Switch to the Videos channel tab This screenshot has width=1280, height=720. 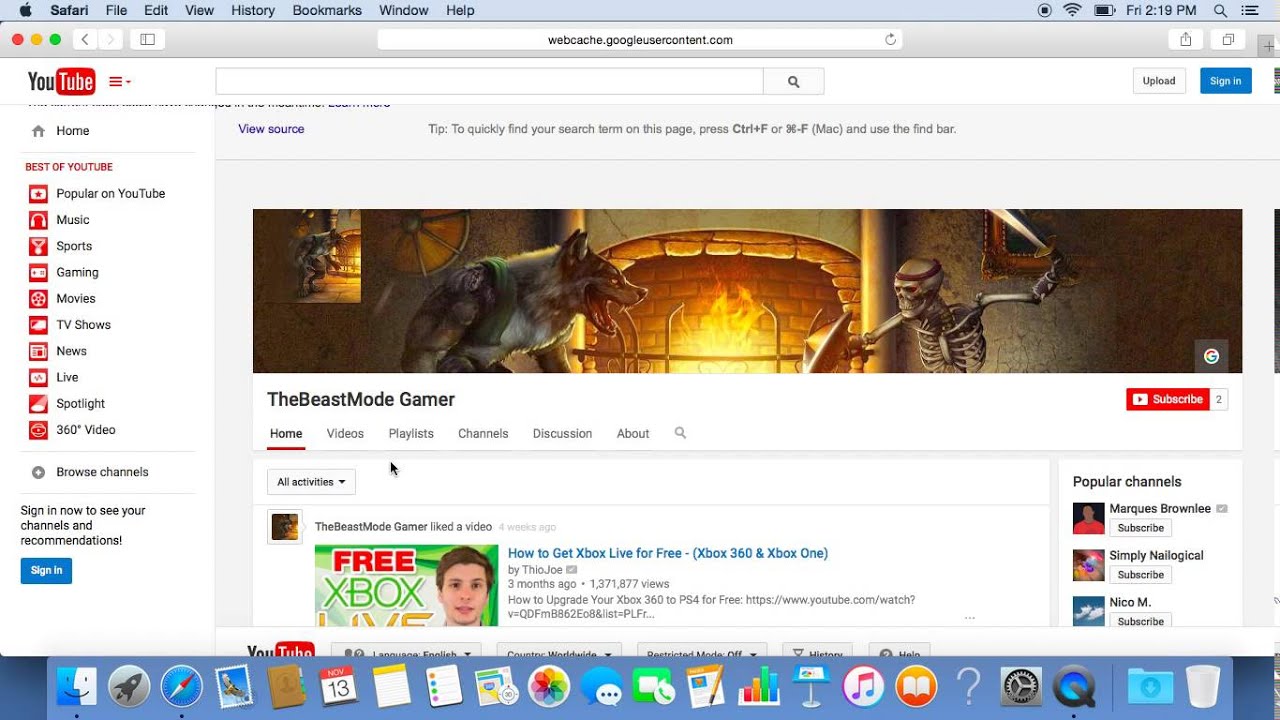coord(345,434)
